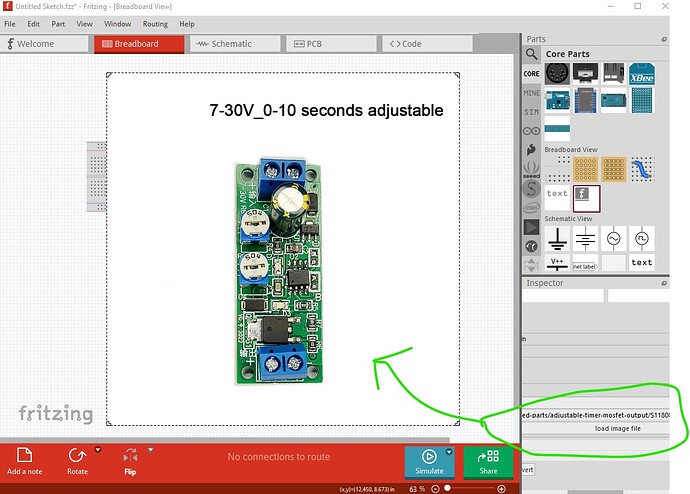This screenshot has width=690, height=494.
Task: Click the Simulate button
Action: (x=429, y=462)
